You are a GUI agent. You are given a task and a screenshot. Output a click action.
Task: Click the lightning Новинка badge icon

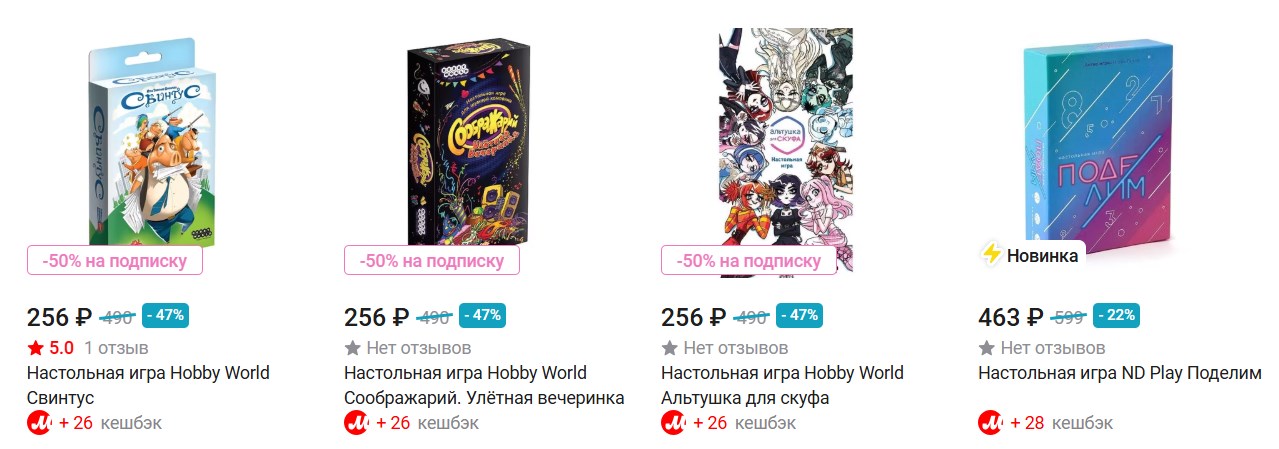tap(992, 255)
